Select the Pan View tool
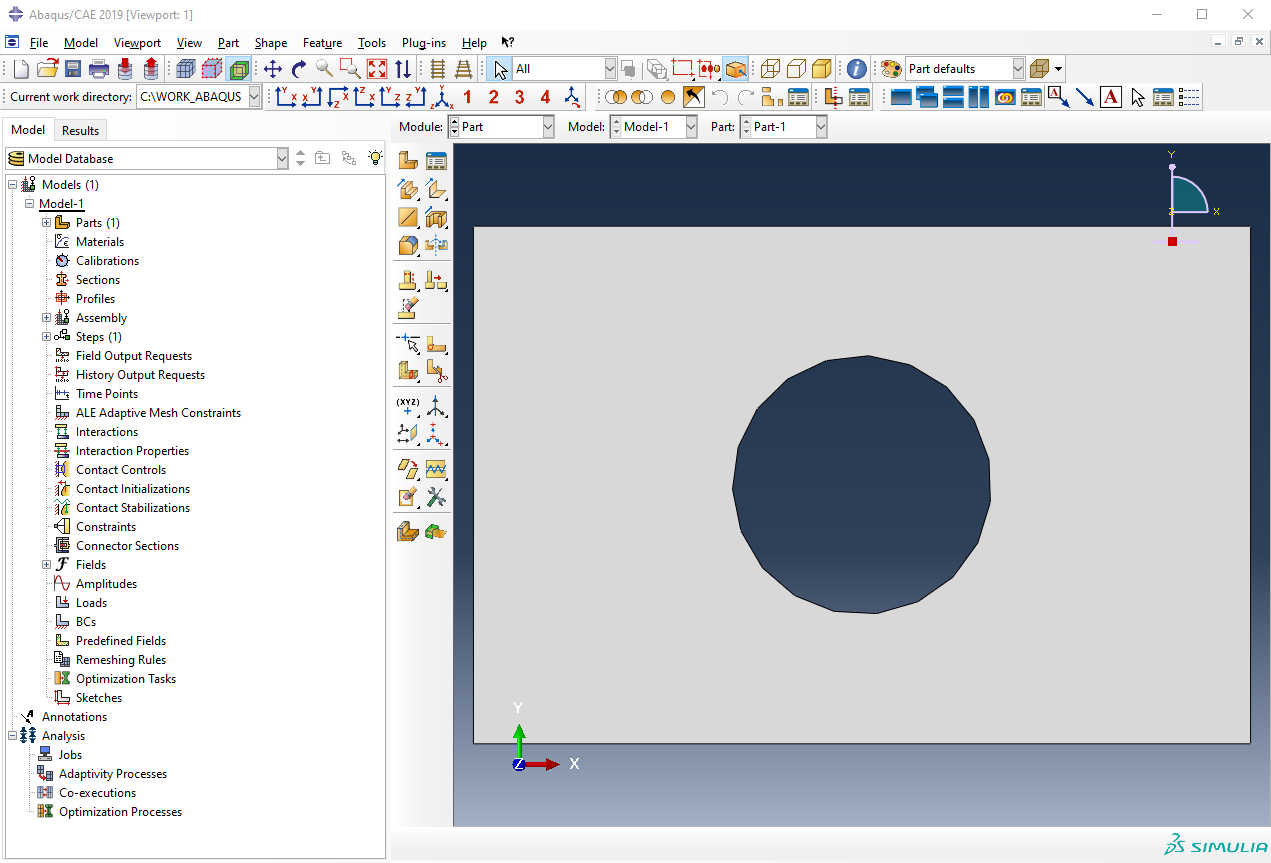Viewport: 1271px width, 863px height. click(x=272, y=69)
